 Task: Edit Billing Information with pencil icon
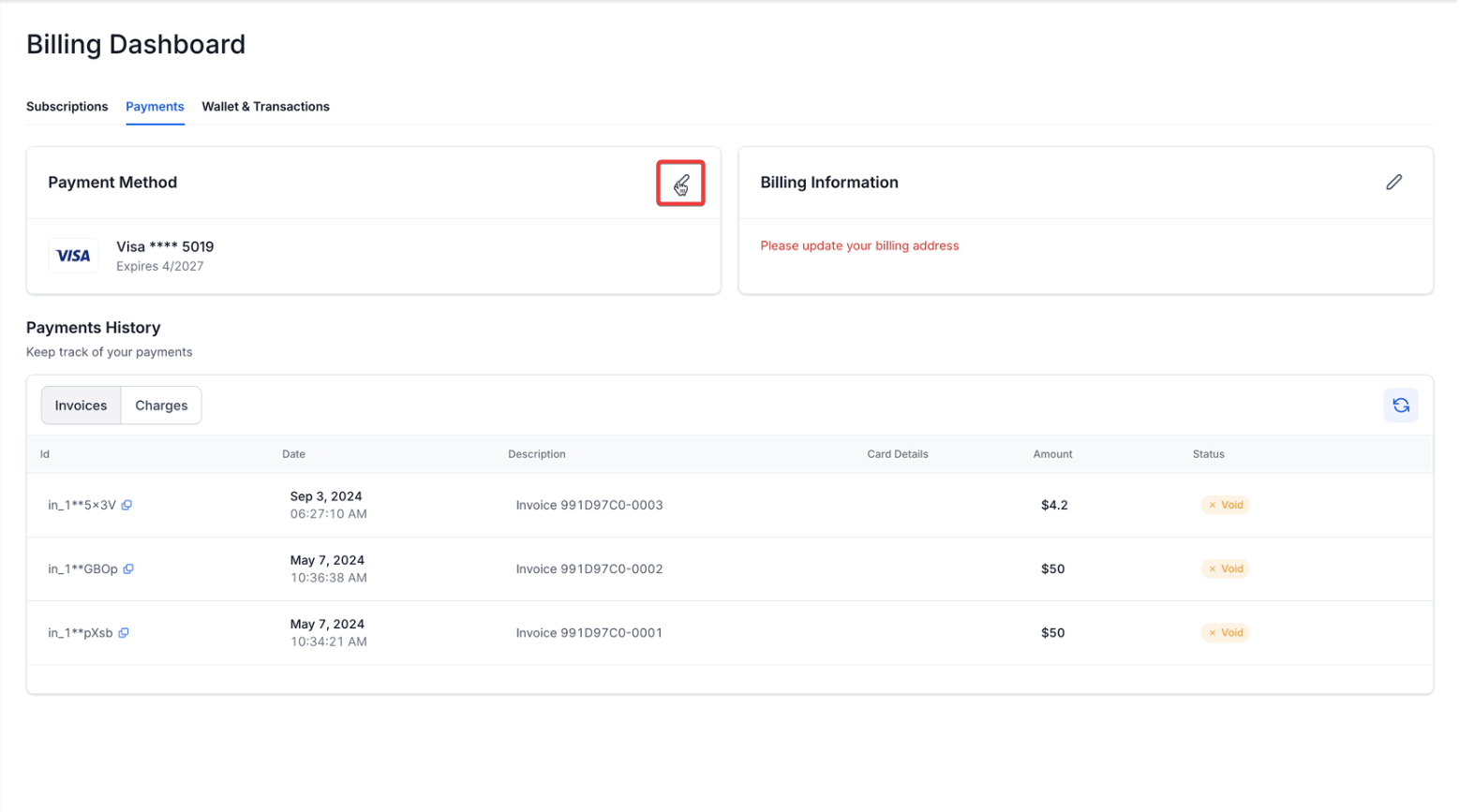[x=1393, y=183]
